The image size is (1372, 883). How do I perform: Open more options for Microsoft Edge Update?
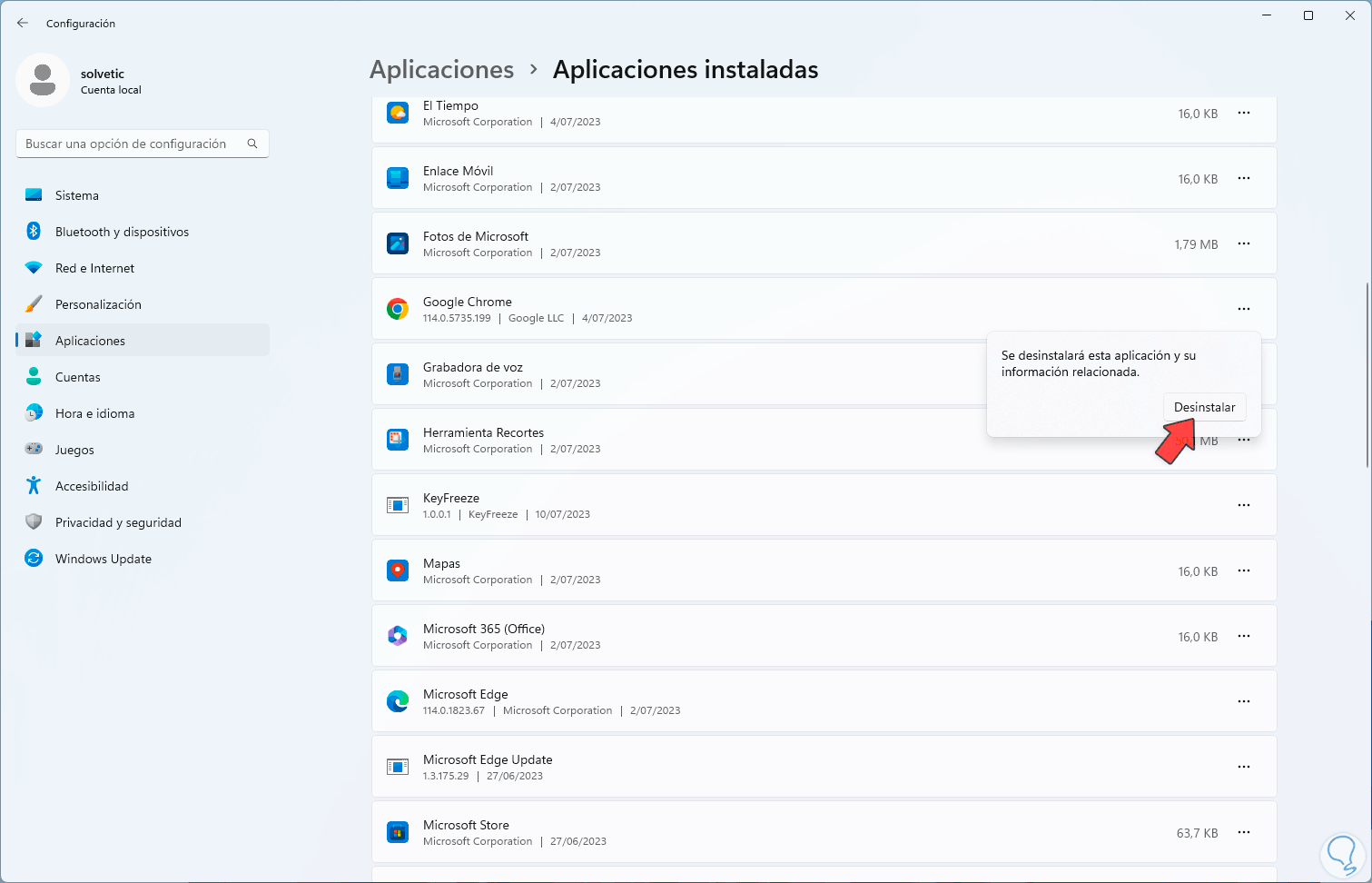point(1244,767)
